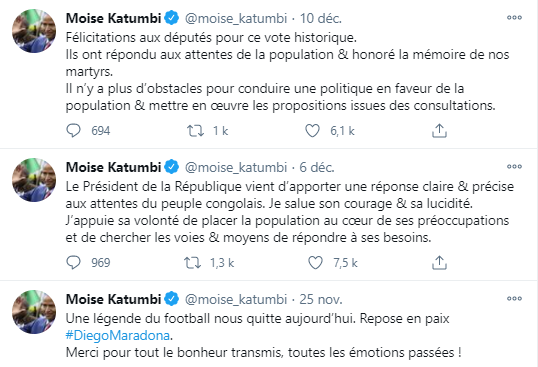Retweet the 6 déc. tweet with 1,3 k retweets

pyautogui.click(x=192, y=263)
